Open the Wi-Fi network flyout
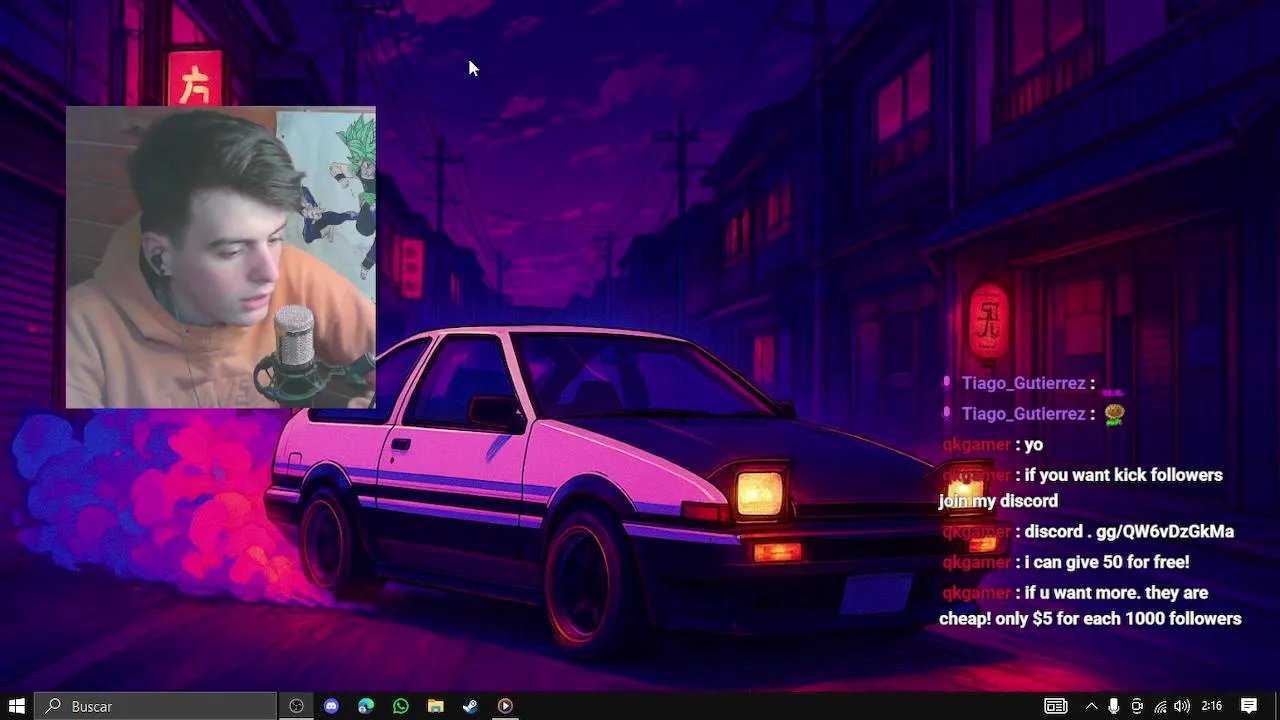The image size is (1280, 720). tap(1160, 706)
